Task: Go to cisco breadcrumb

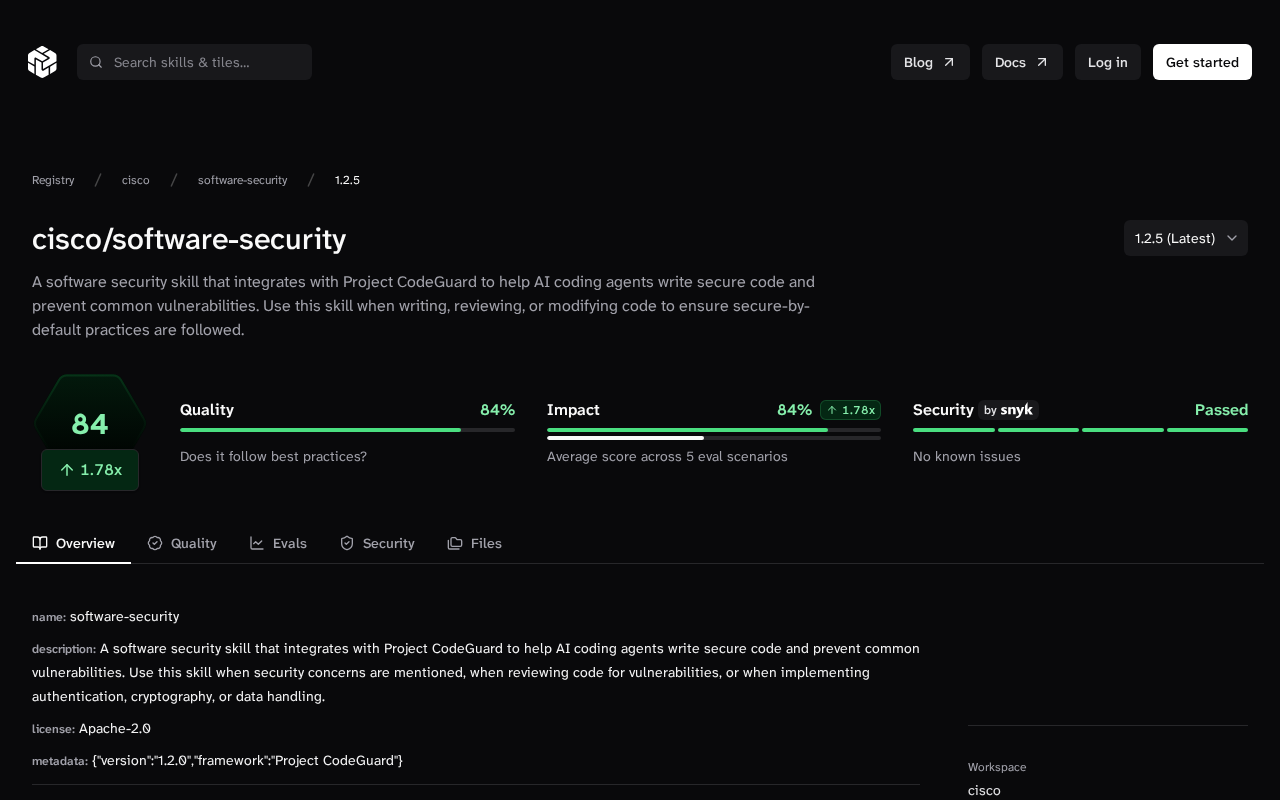Action: [x=136, y=180]
